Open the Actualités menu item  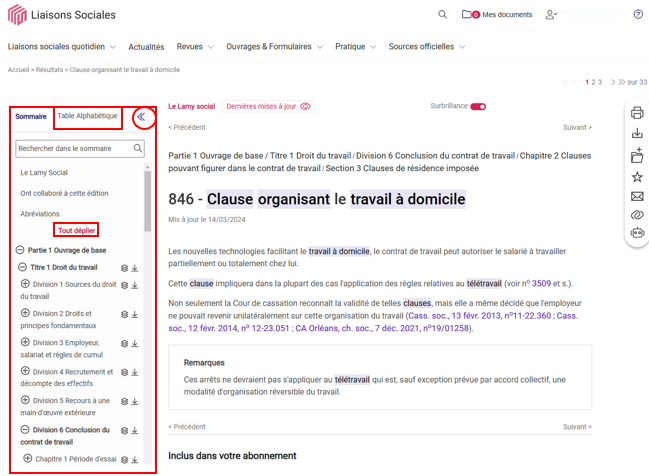pyautogui.click(x=146, y=47)
